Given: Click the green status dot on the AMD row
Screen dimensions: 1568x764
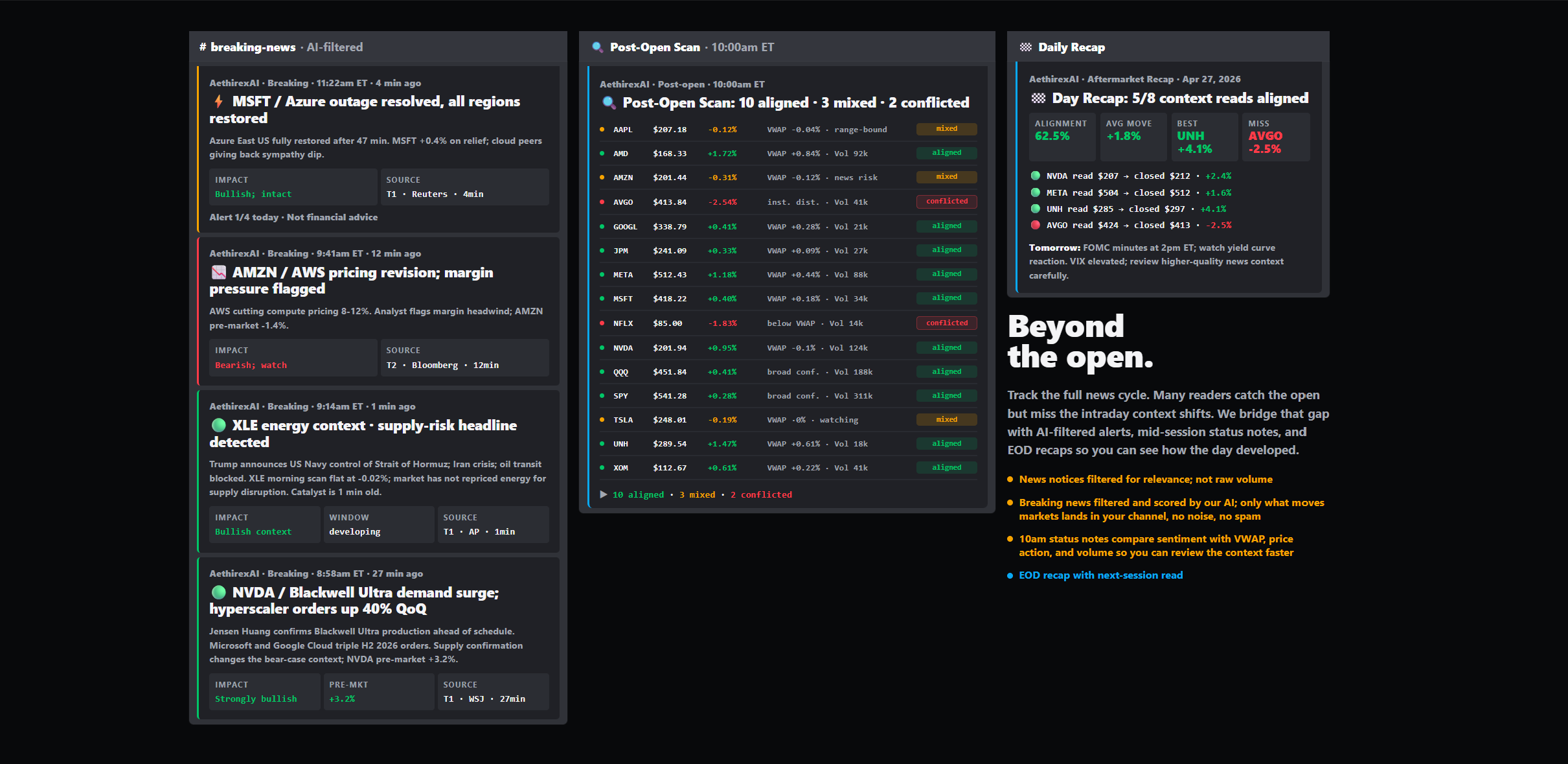Looking at the screenshot, I should point(602,154).
